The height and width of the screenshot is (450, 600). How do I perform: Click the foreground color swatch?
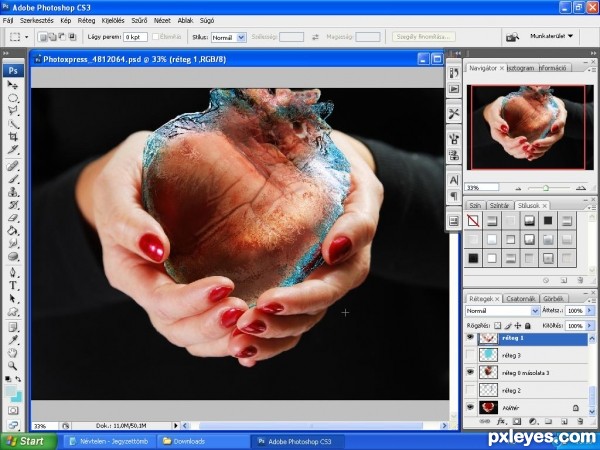(x=10, y=391)
